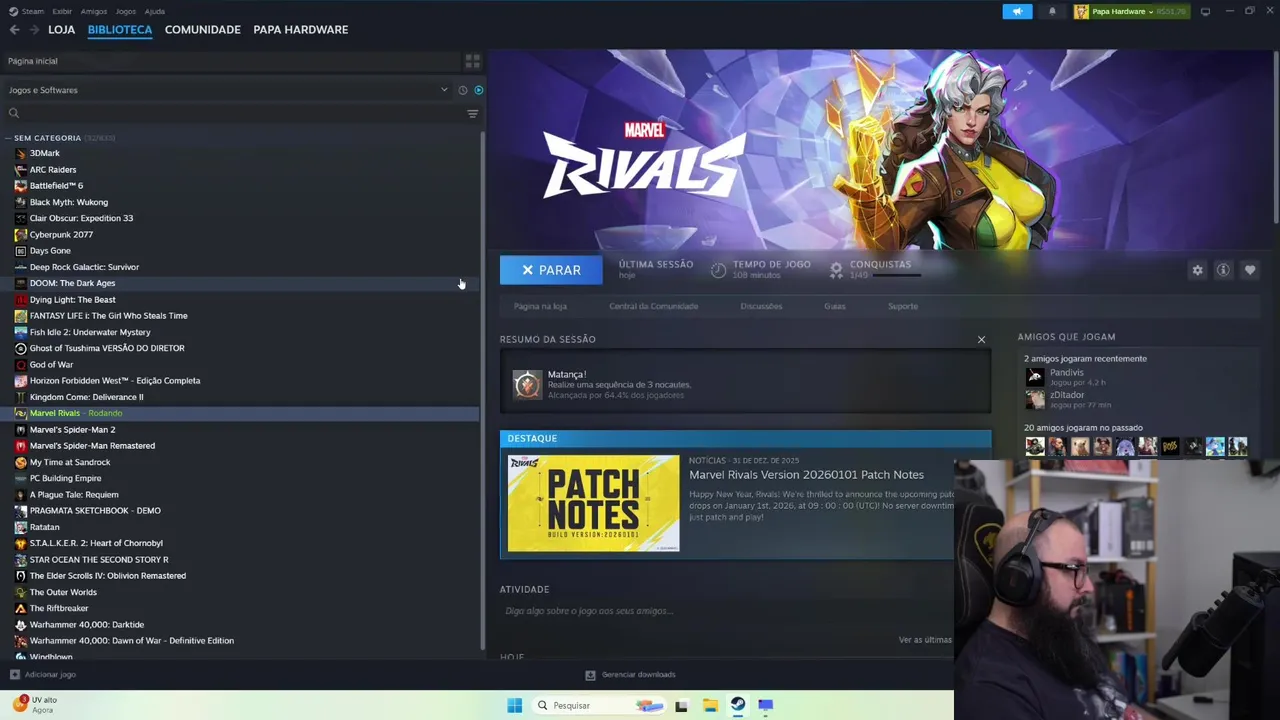Click Cyberpunk 2077 game icon

pos(21,235)
